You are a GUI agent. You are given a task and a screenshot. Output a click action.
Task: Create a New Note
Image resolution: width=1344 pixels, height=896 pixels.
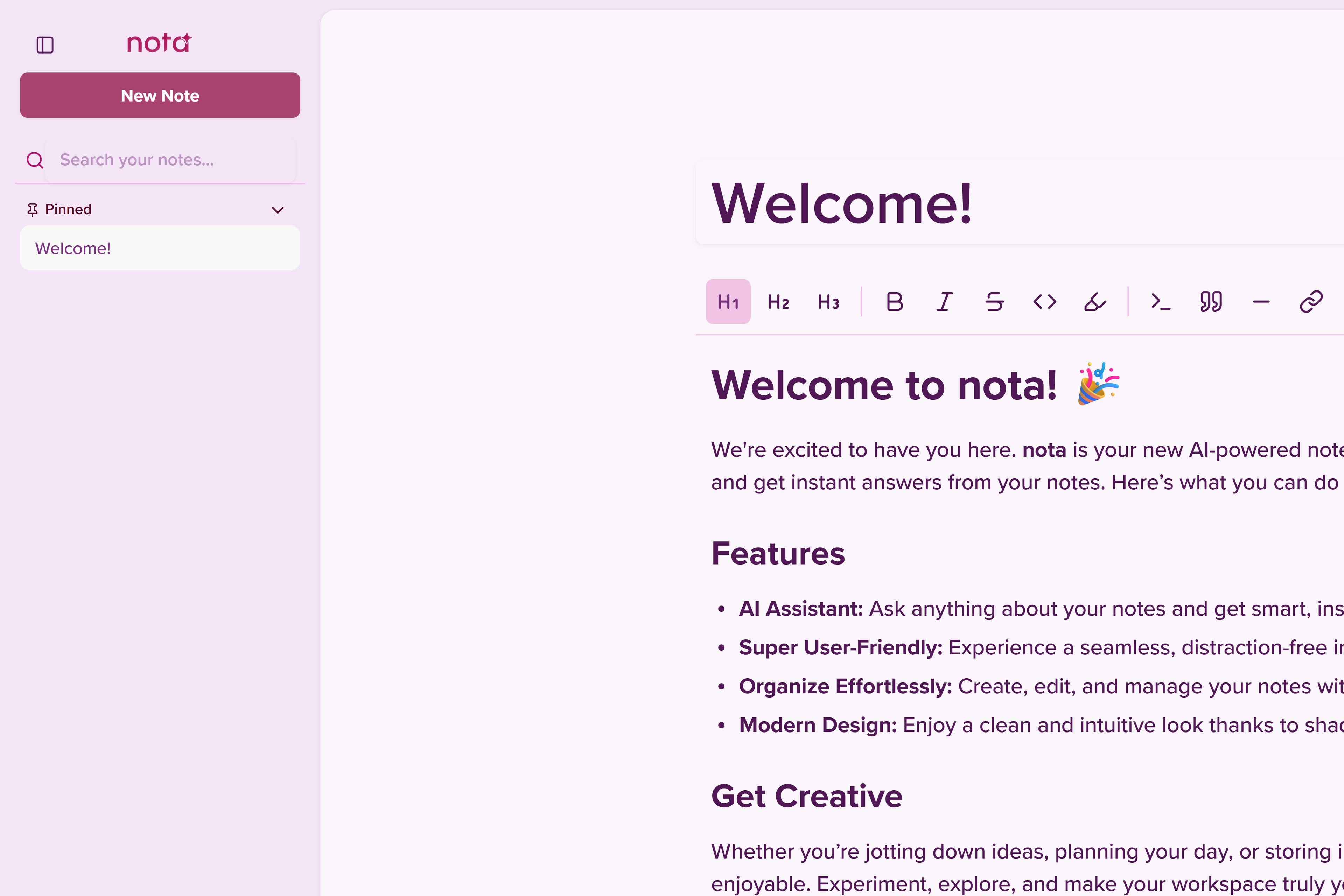pos(160,96)
